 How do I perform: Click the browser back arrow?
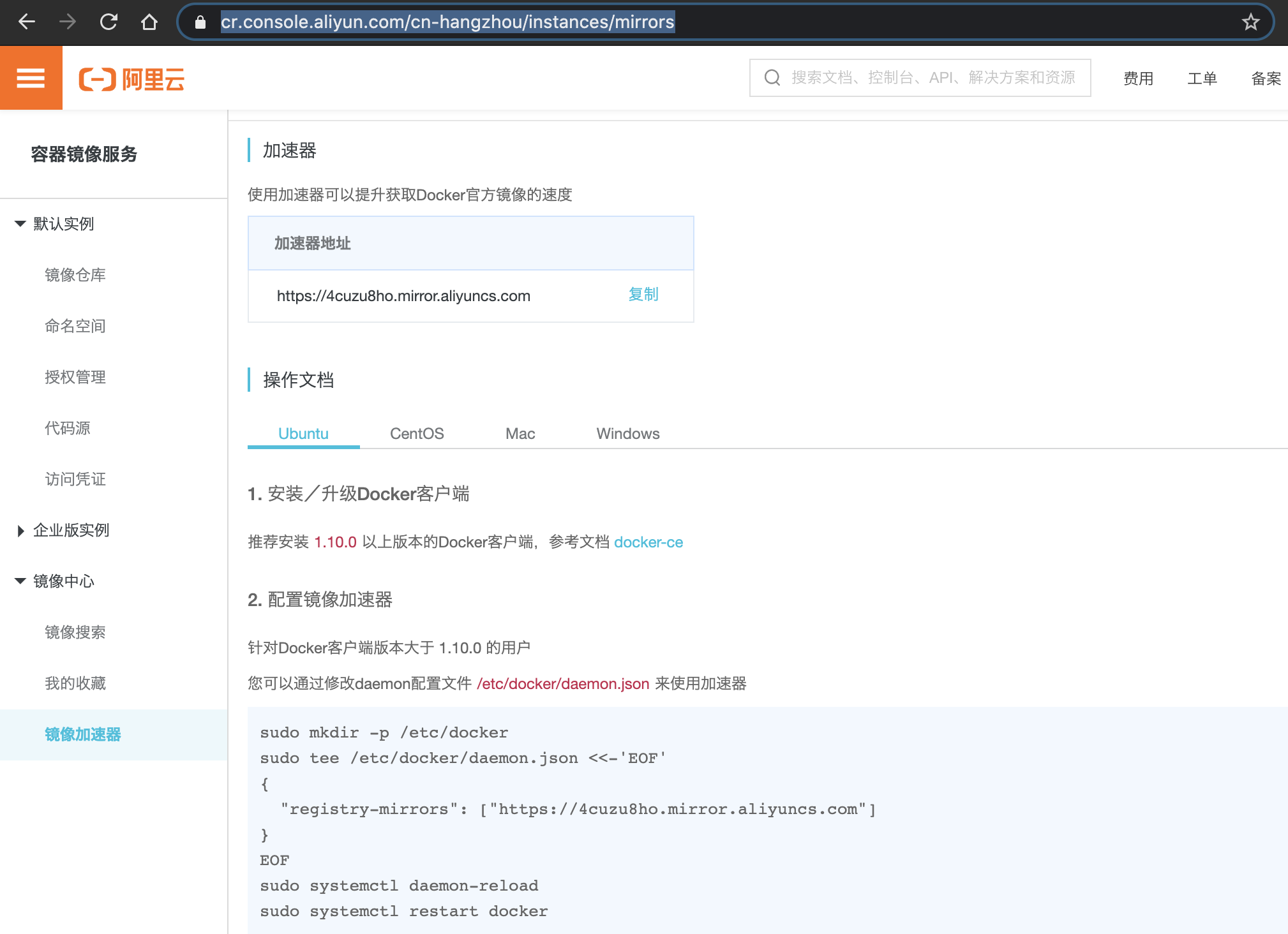coord(27,22)
